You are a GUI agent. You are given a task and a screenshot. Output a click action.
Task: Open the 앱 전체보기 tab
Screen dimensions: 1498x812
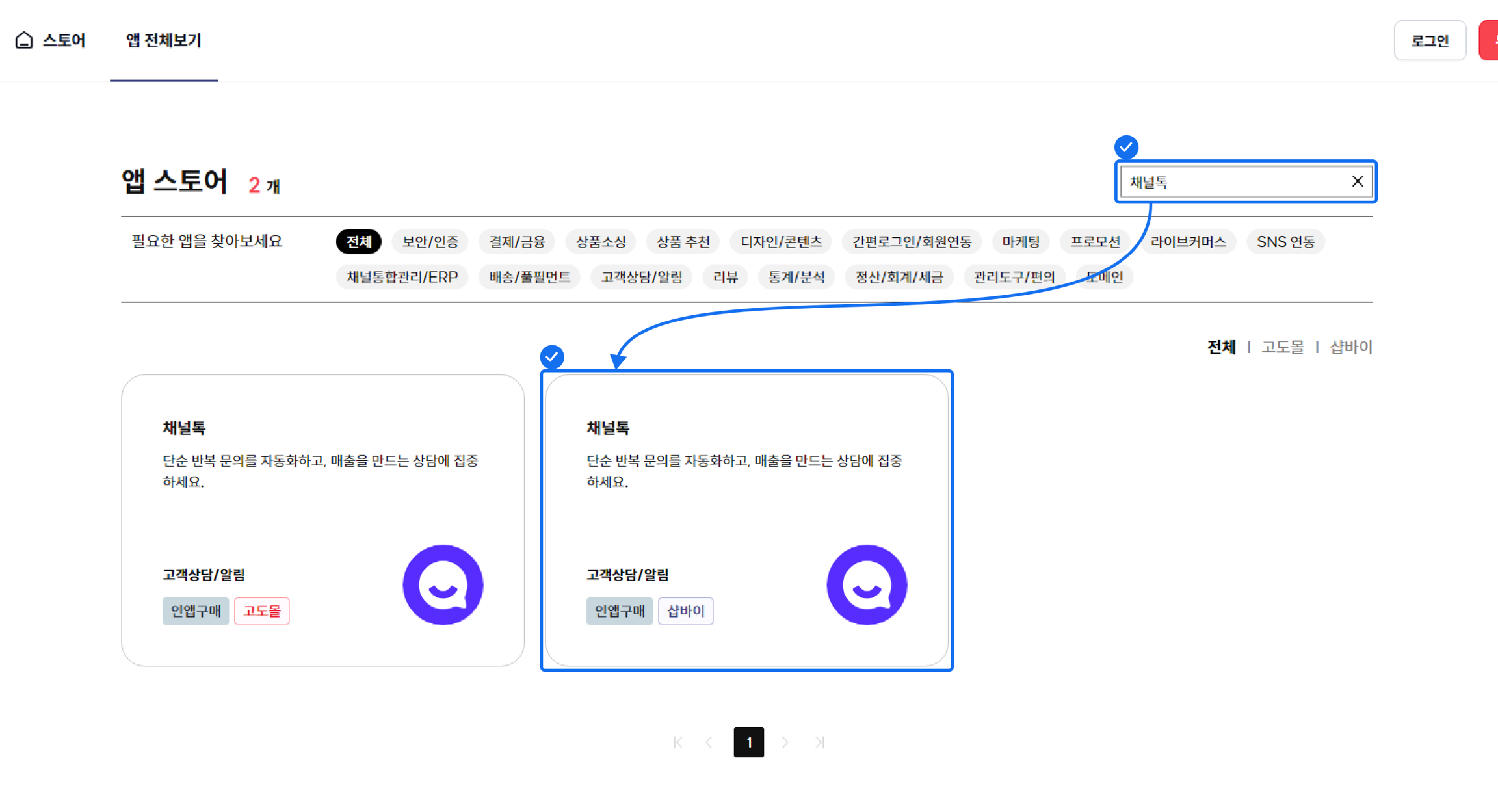[164, 40]
